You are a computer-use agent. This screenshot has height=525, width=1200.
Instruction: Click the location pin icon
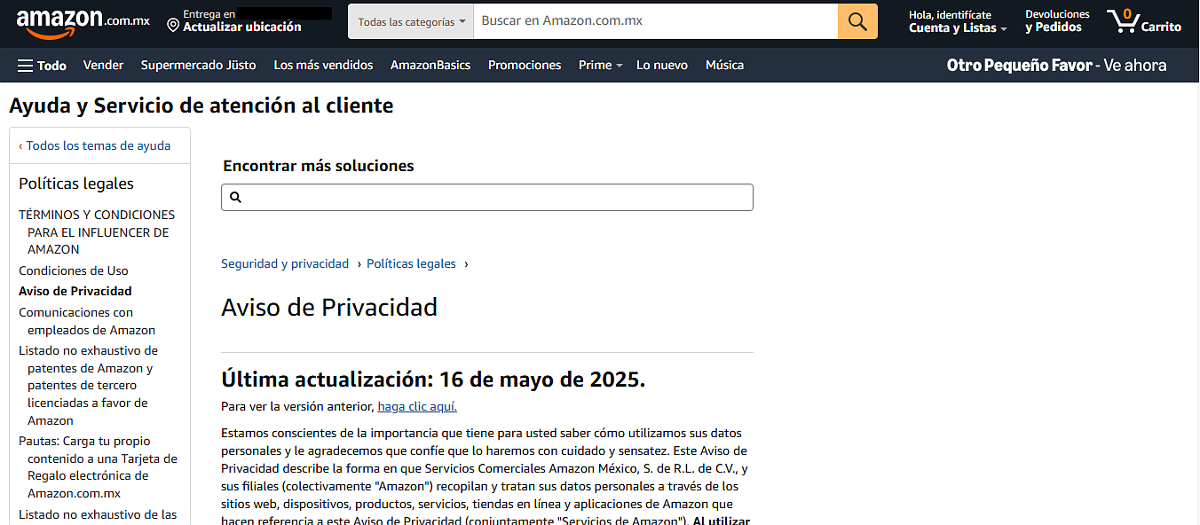pos(173,24)
